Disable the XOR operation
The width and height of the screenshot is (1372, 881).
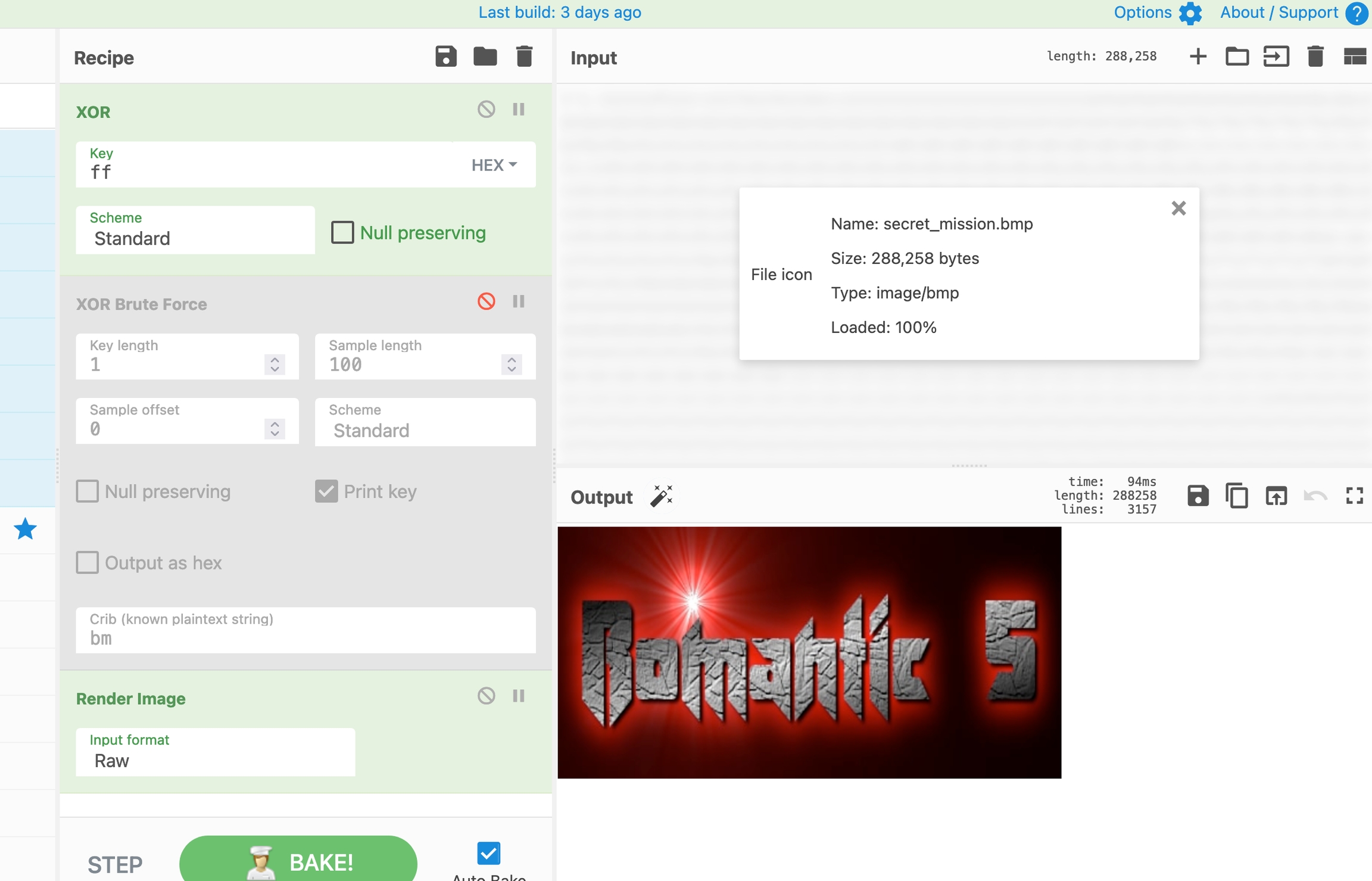[x=486, y=110]
